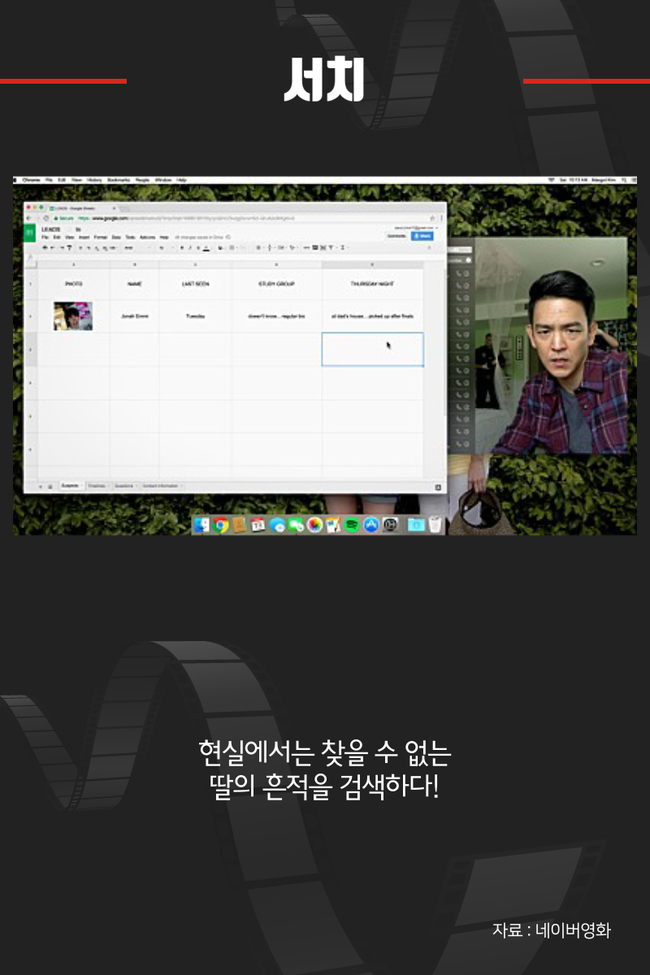Viewport: 650px width, 975px height.
Task: Select the Tuesday cell
Action: click(195, 317)
